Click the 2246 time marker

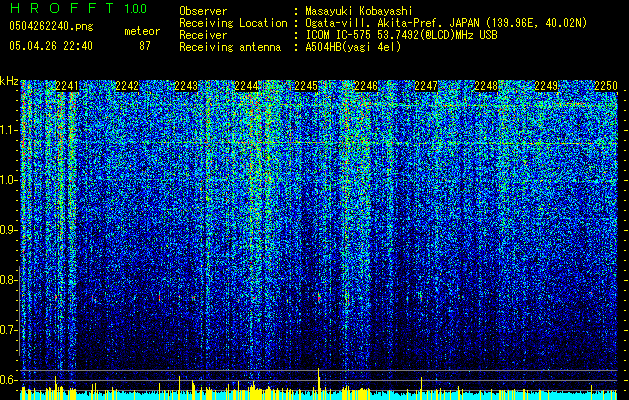pyautogui.click(x=366, y=86)
